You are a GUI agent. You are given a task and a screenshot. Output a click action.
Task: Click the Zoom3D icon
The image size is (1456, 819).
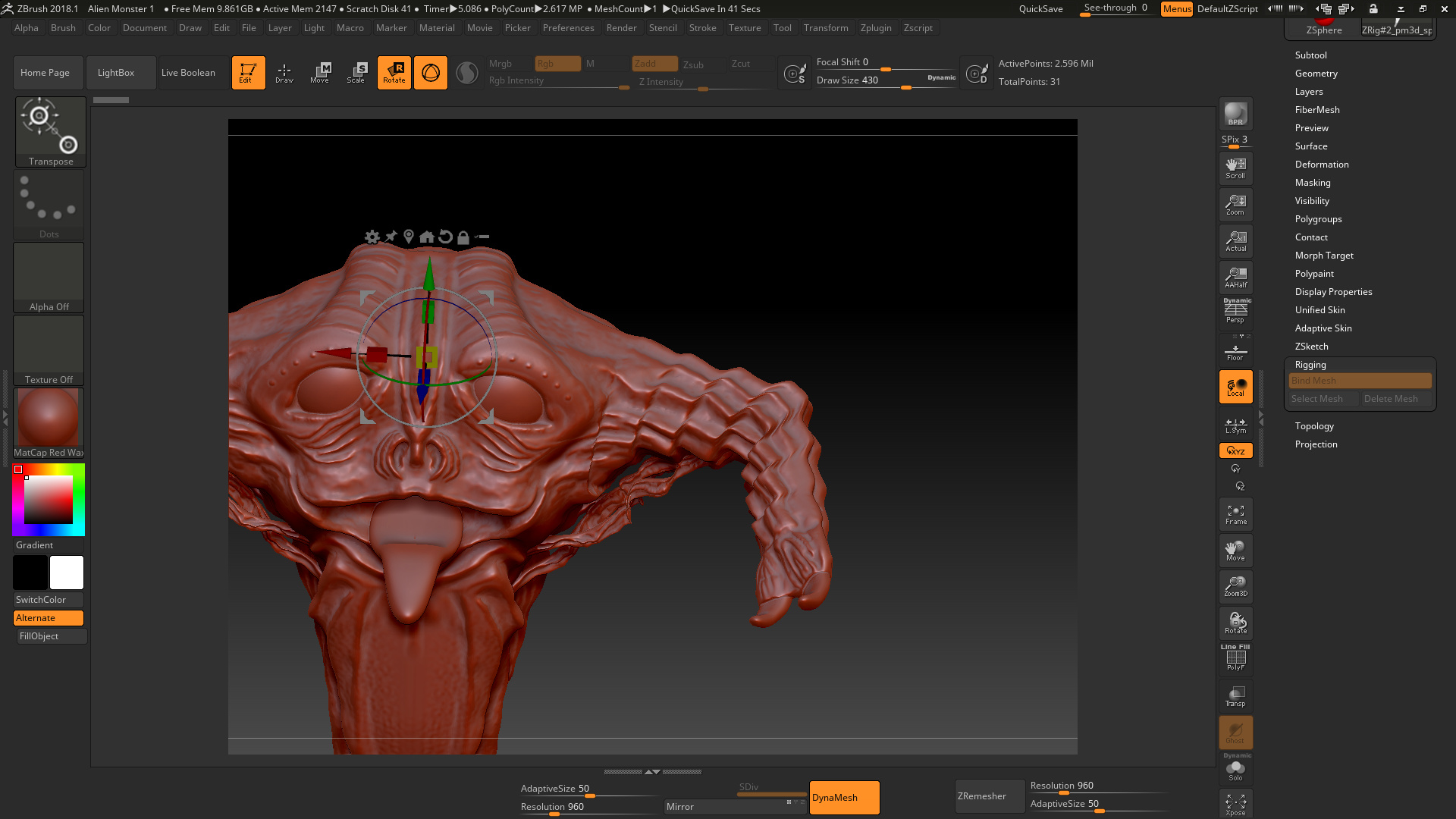point(1235,587)
